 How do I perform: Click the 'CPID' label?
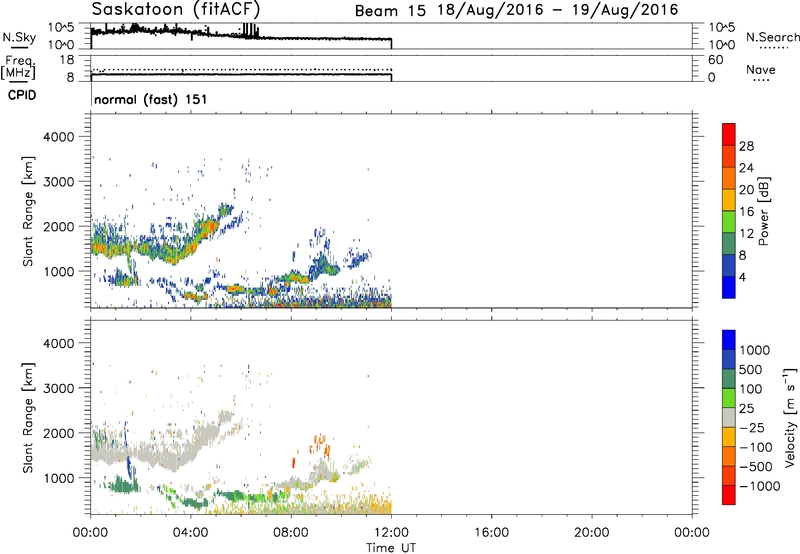tap(22, 95)
